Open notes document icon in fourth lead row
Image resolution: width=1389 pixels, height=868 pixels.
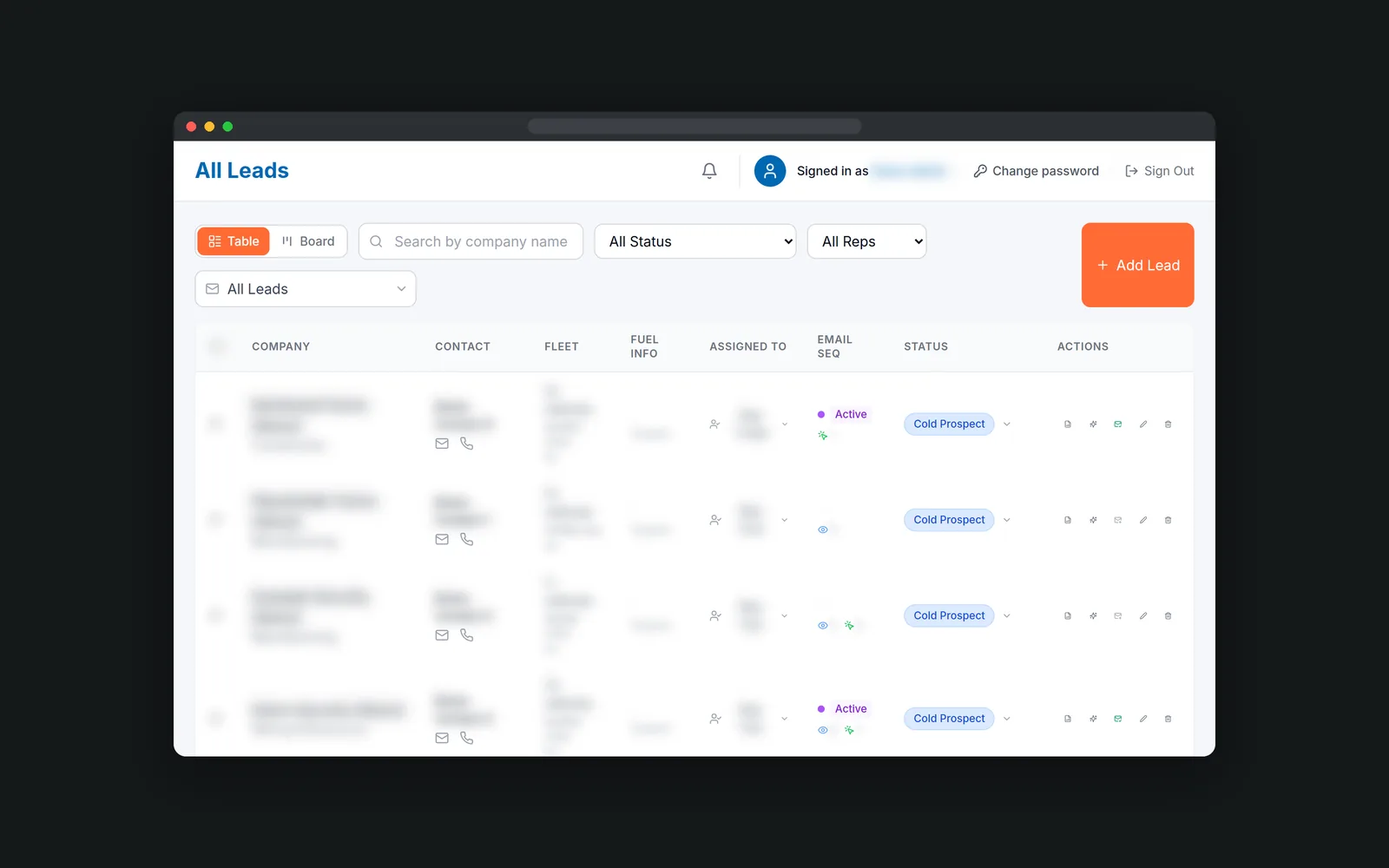click(1068, 719)
